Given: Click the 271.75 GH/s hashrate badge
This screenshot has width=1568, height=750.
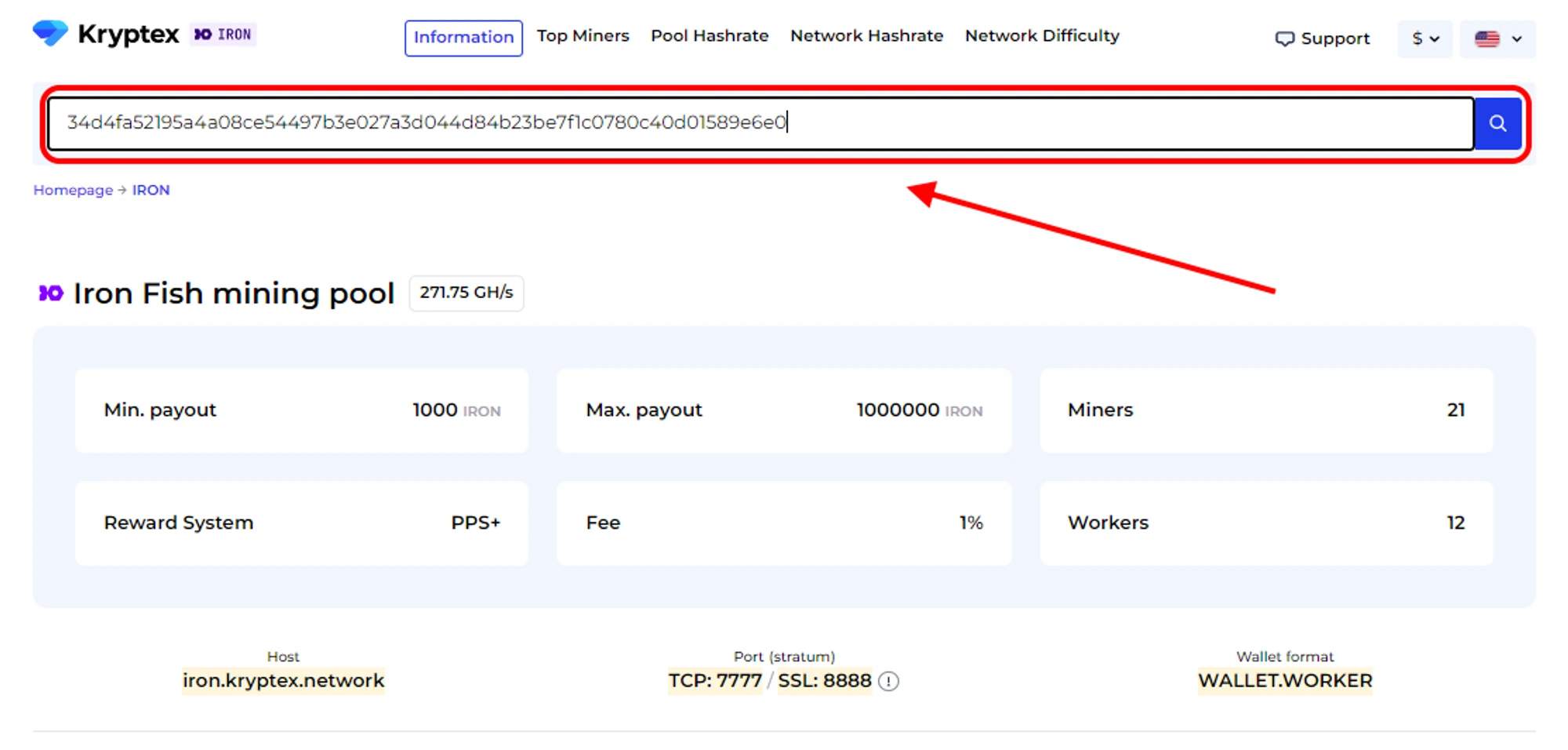Looking at the screenshot, I should [466, 293].
